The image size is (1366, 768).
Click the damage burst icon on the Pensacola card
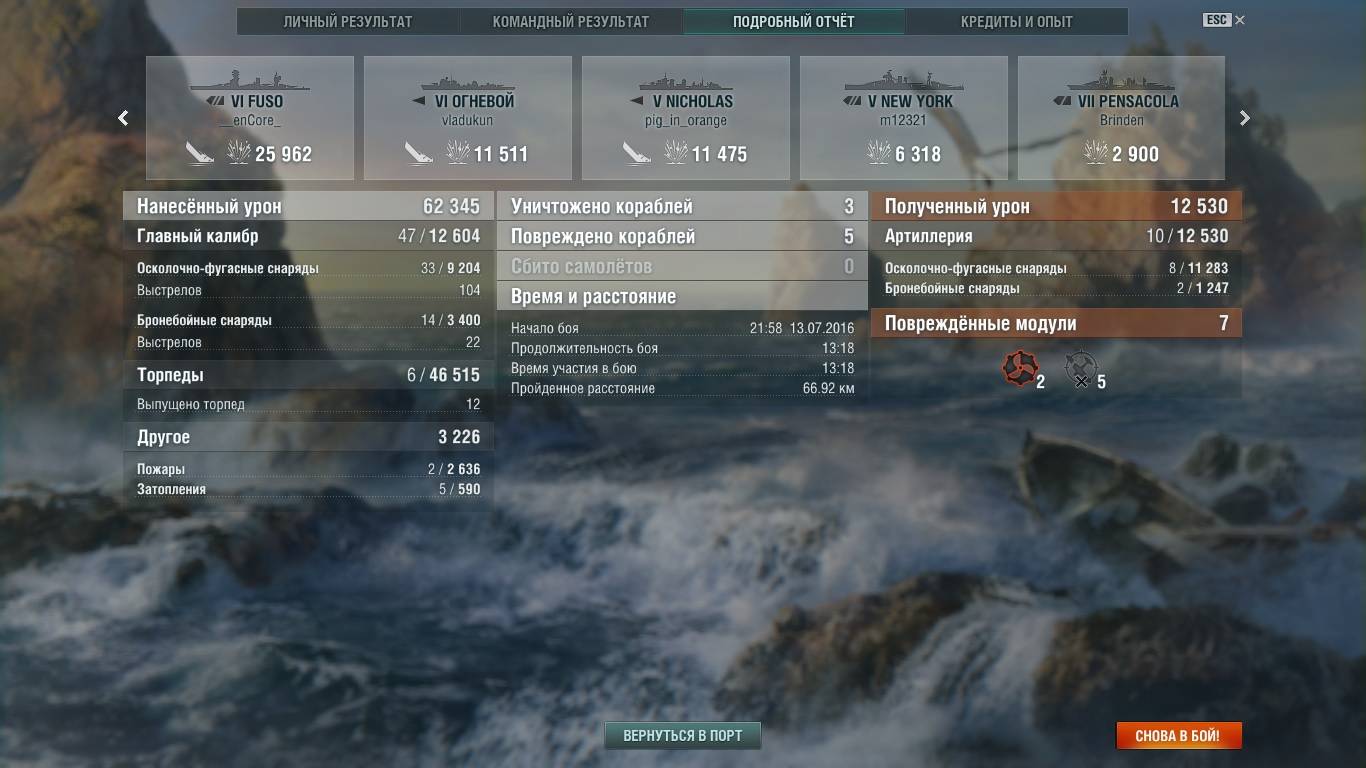click(x=1096, y=153)
